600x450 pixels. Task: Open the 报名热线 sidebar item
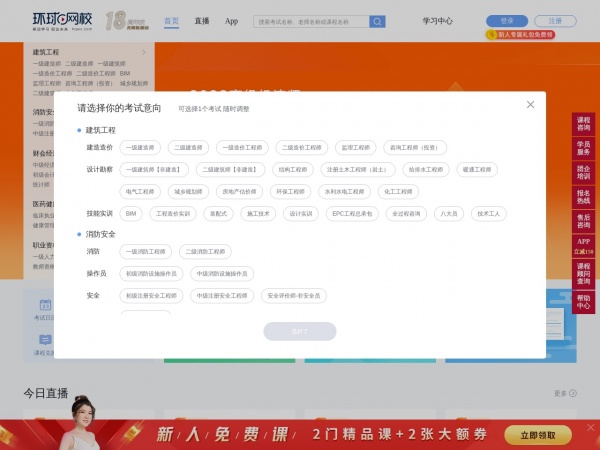tap(583, 197)
